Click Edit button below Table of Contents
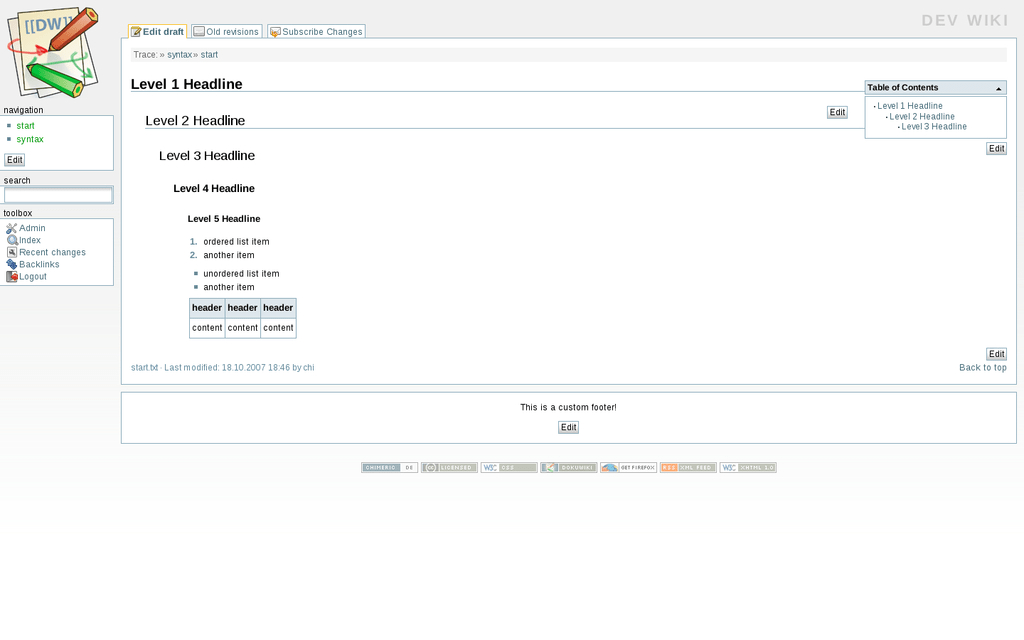Screen dimensions: 1024x640 (x=997, y=149)
